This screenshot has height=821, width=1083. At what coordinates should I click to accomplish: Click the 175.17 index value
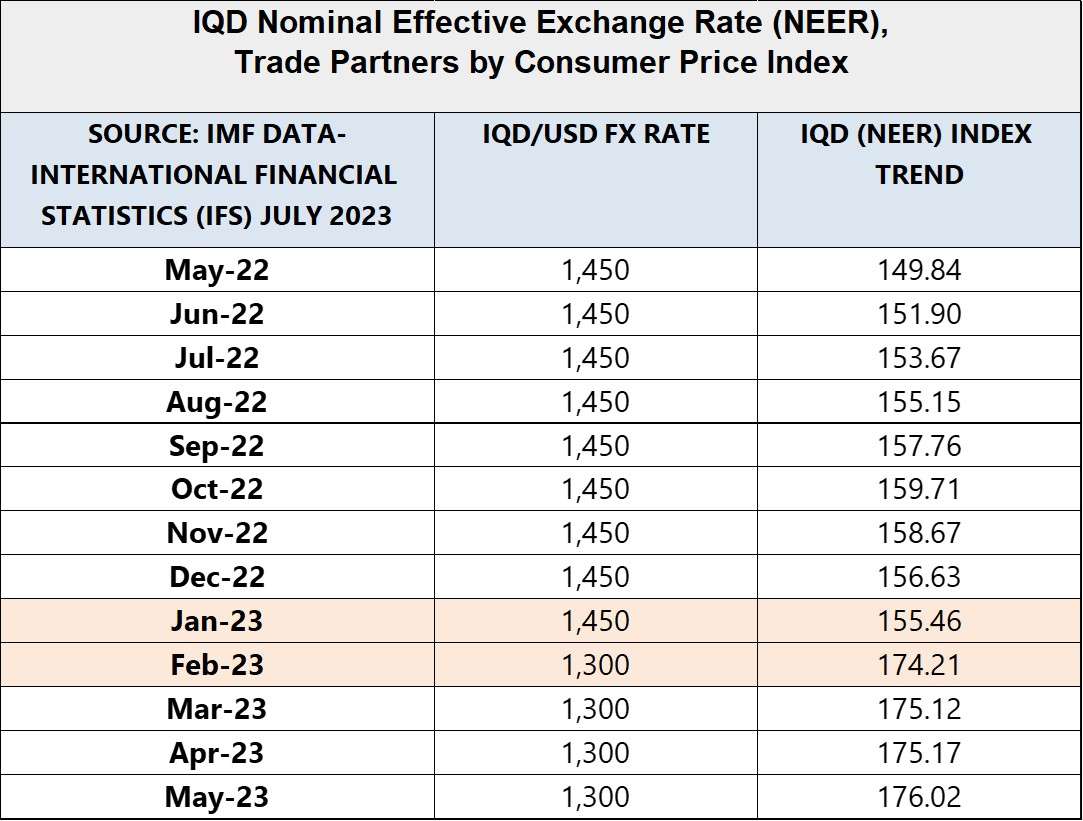pyautogui.click(x=917, y=753)
